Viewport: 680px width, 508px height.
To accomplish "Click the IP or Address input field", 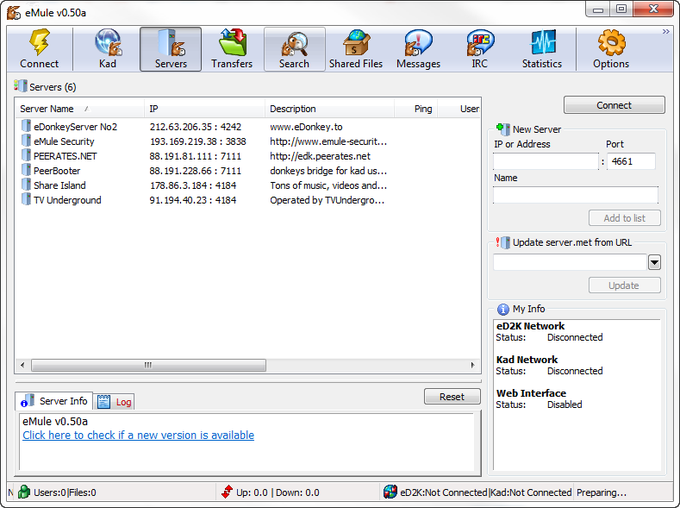I will 546,161.
